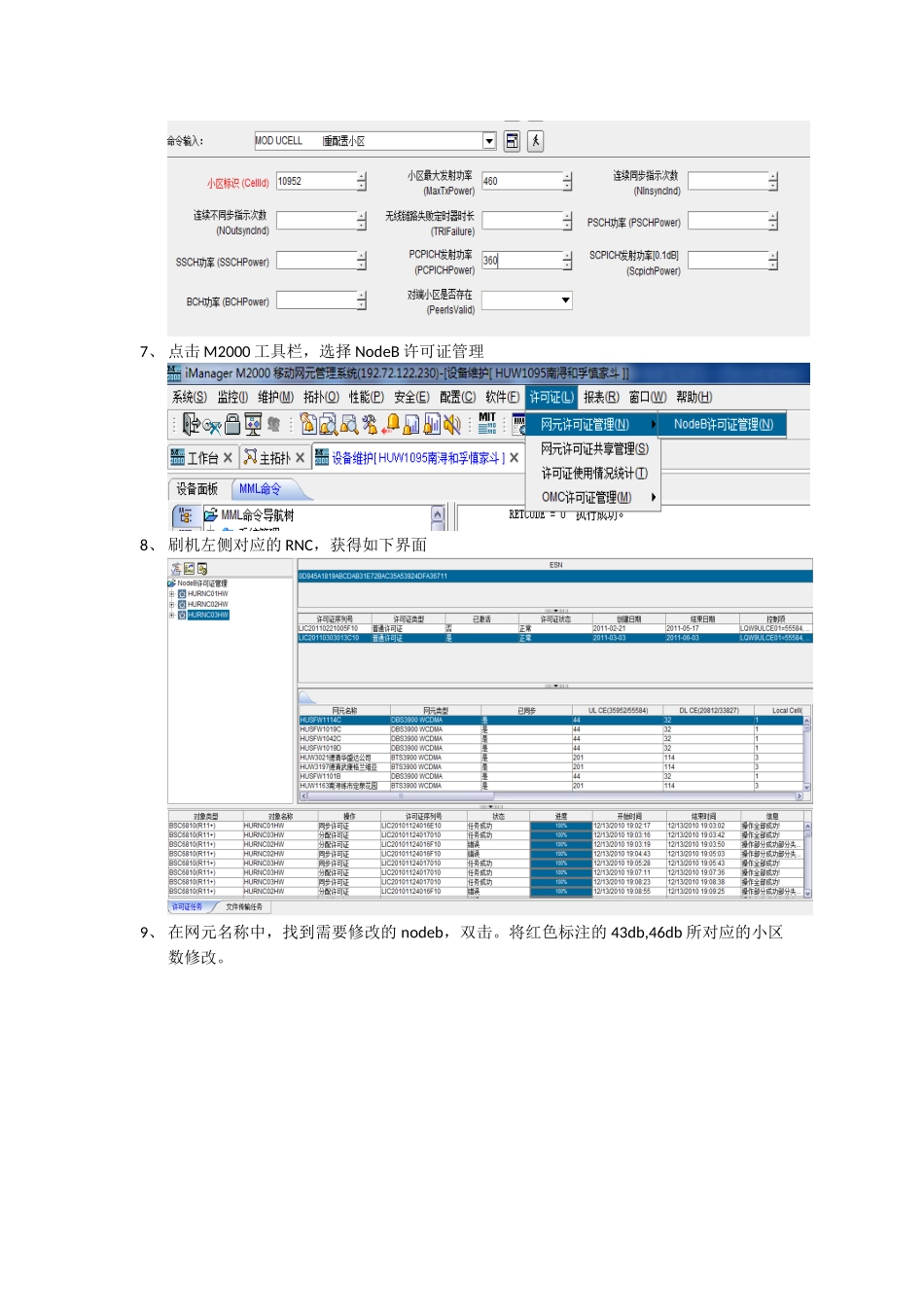Click the tree view icon beside MML命令导航树
This screenshot has height=1307, width=924.
(x=185, y=515)
